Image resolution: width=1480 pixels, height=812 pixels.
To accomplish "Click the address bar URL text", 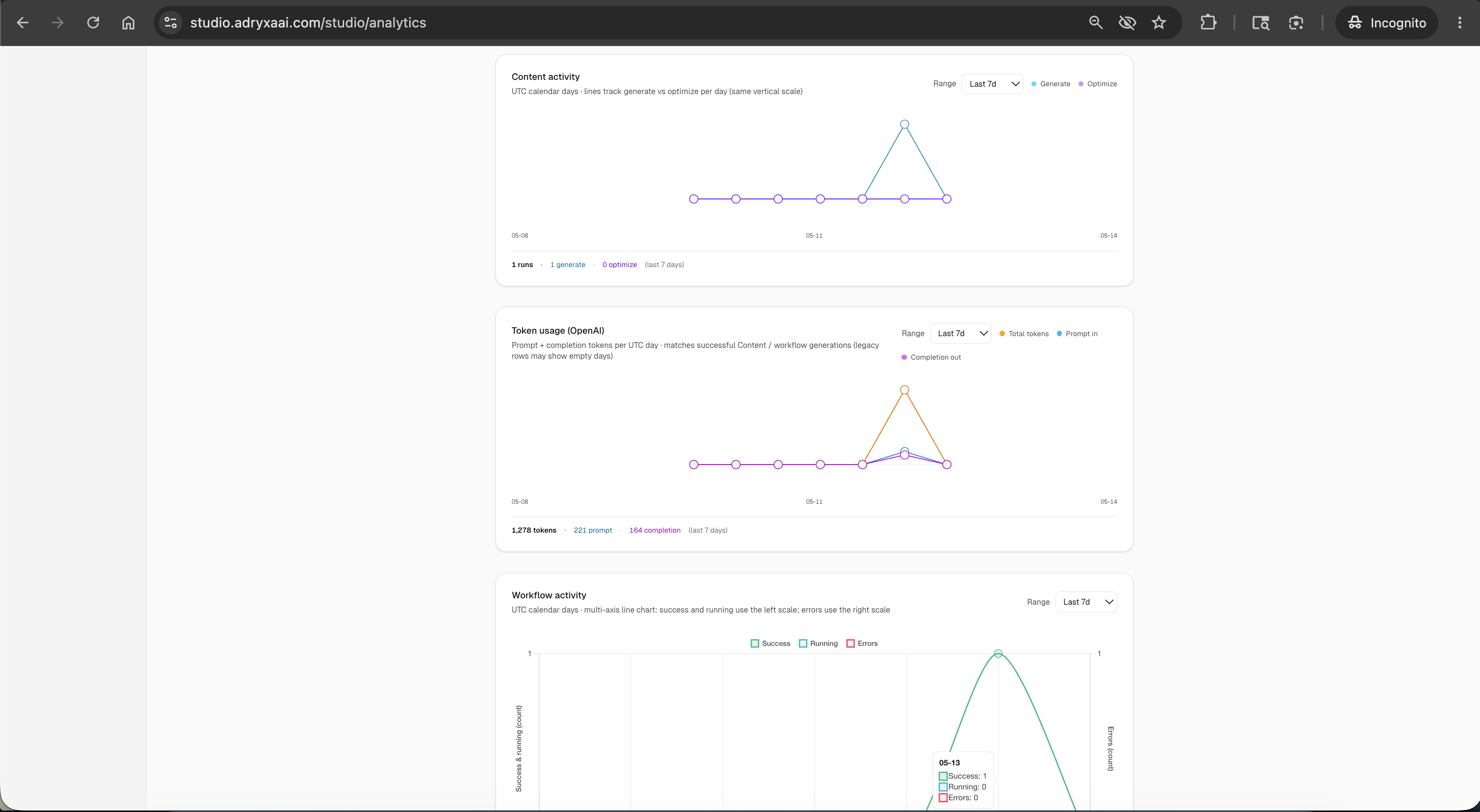I will click(x=308, y=23).
